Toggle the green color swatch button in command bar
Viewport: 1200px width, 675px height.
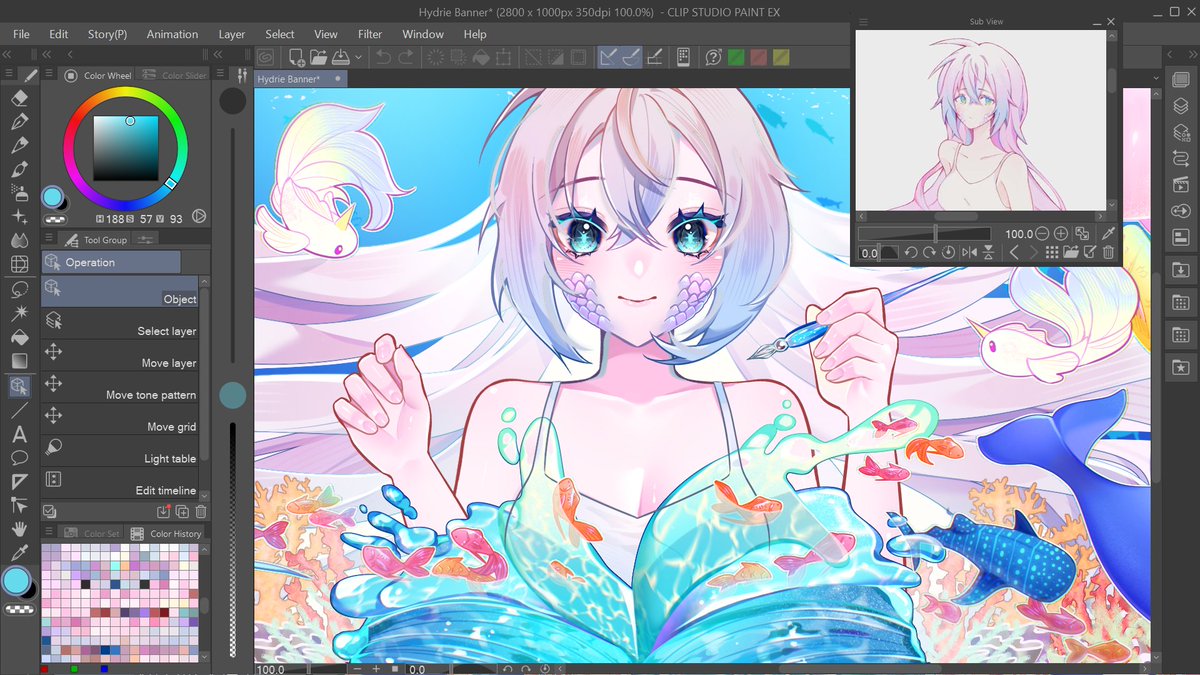(x=736, y=57)
